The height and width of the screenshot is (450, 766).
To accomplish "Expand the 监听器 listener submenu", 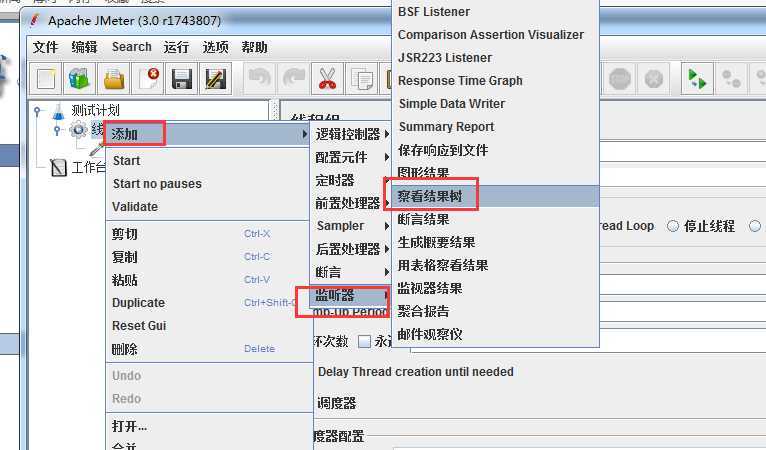I will 351,295.
